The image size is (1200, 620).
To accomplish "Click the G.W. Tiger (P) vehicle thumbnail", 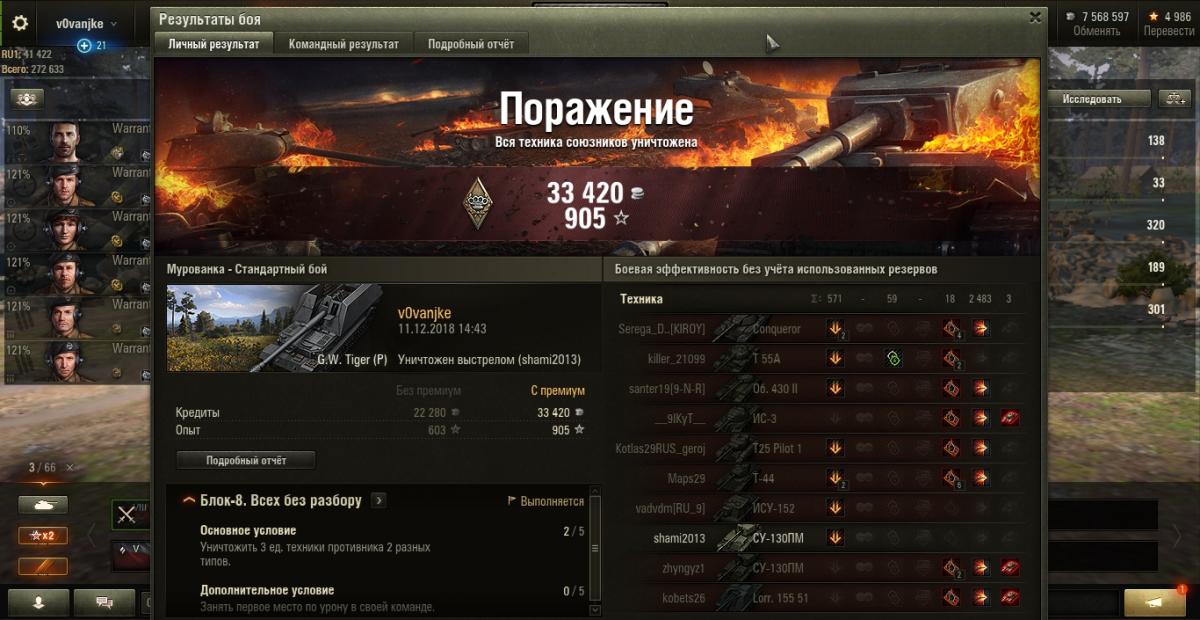I will tap(277, 328).
